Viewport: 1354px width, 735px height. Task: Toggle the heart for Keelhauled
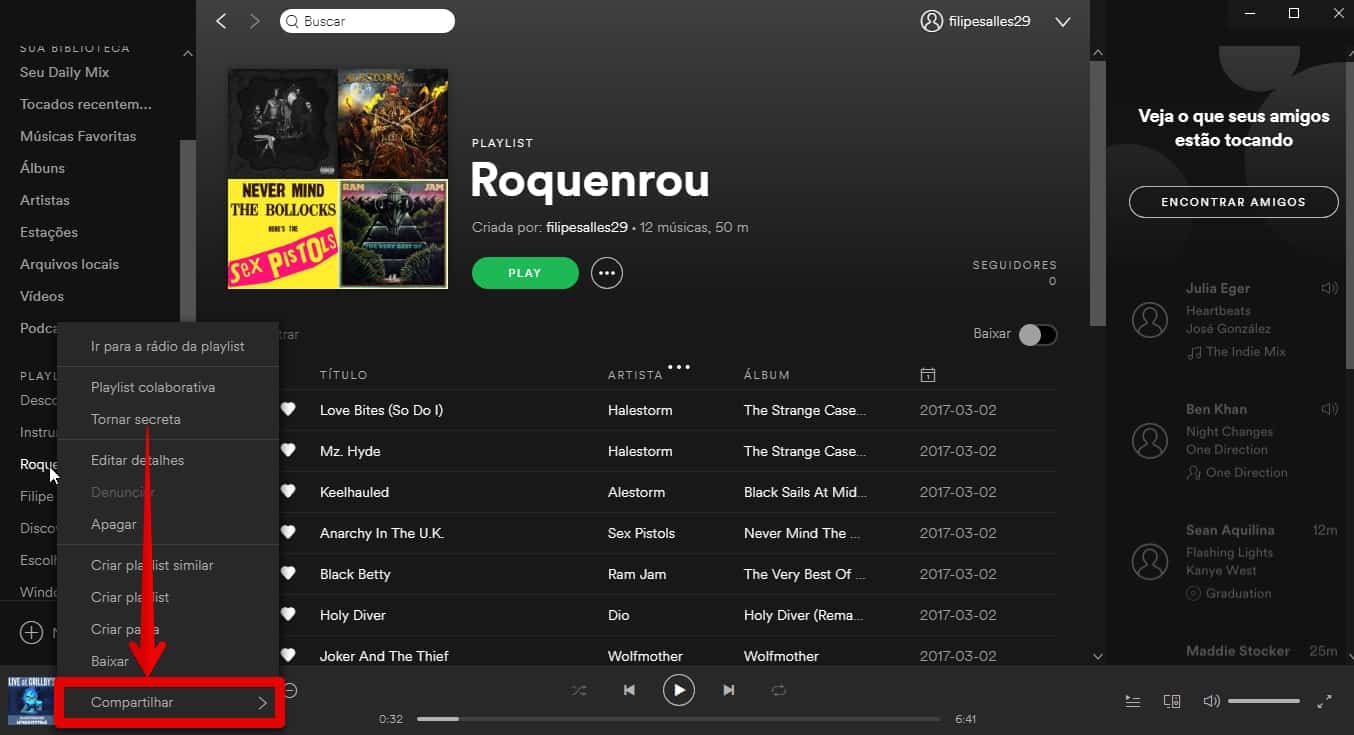288,492
